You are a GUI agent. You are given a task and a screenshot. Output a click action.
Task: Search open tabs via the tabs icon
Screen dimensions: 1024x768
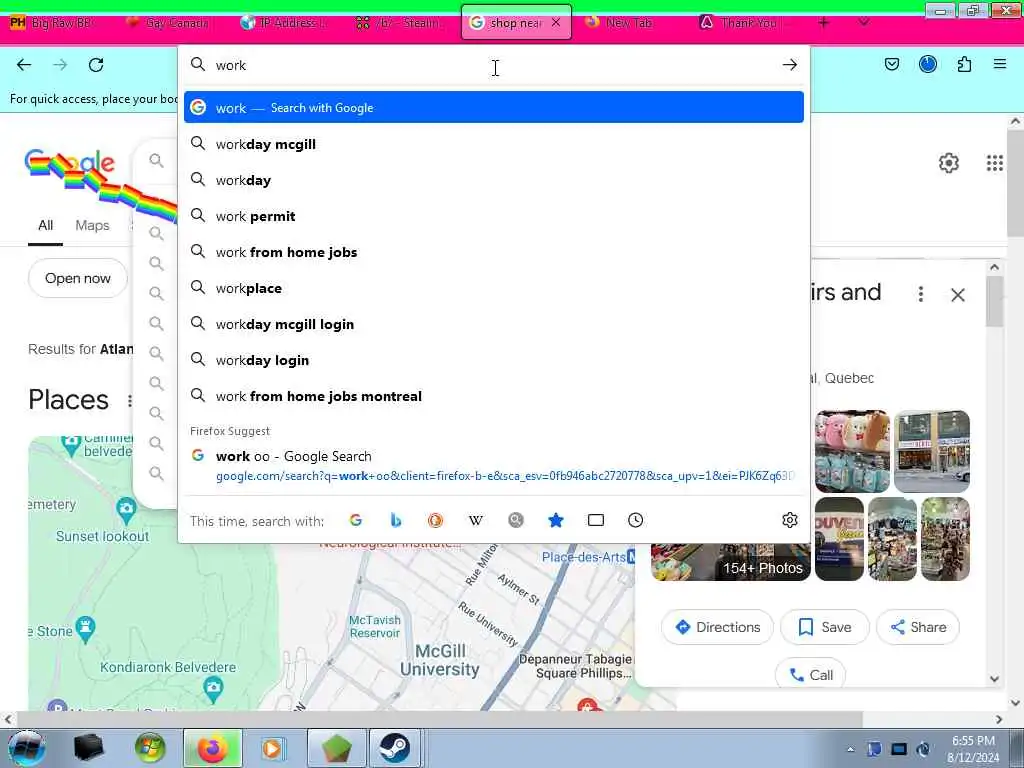[596, 520]
